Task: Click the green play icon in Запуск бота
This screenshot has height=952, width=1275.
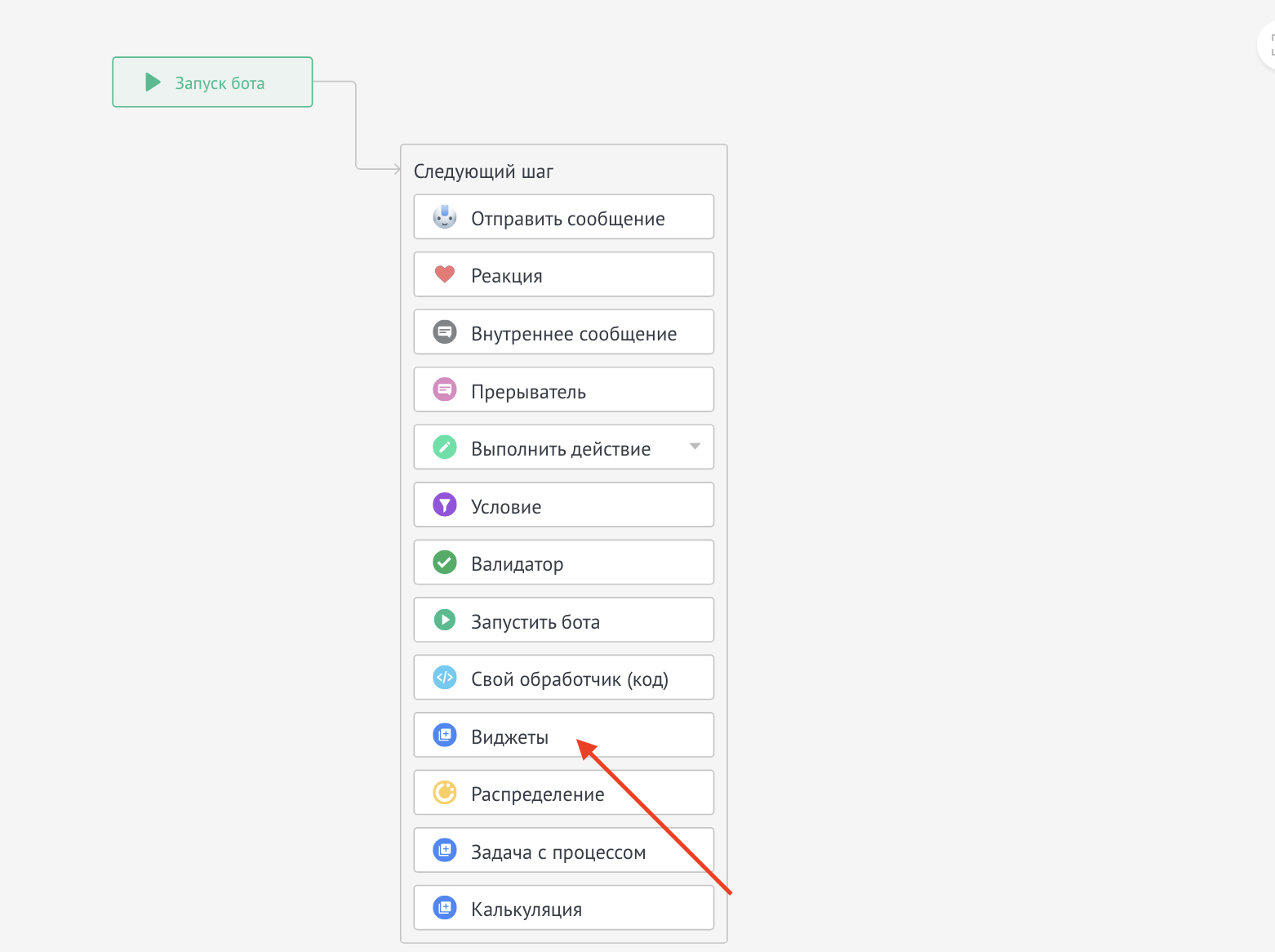Action: [153, 82]
